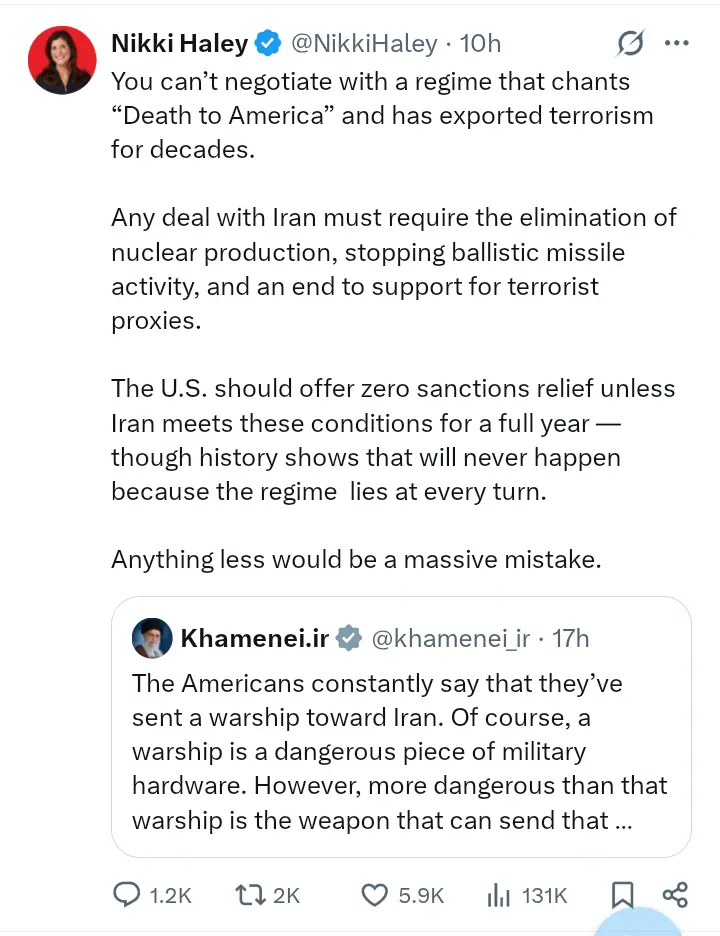Screen dimensions: 720x936
Task: Click the Khamenei.ir avatar in the quoted tweet
Action: [x=152, y=638]
